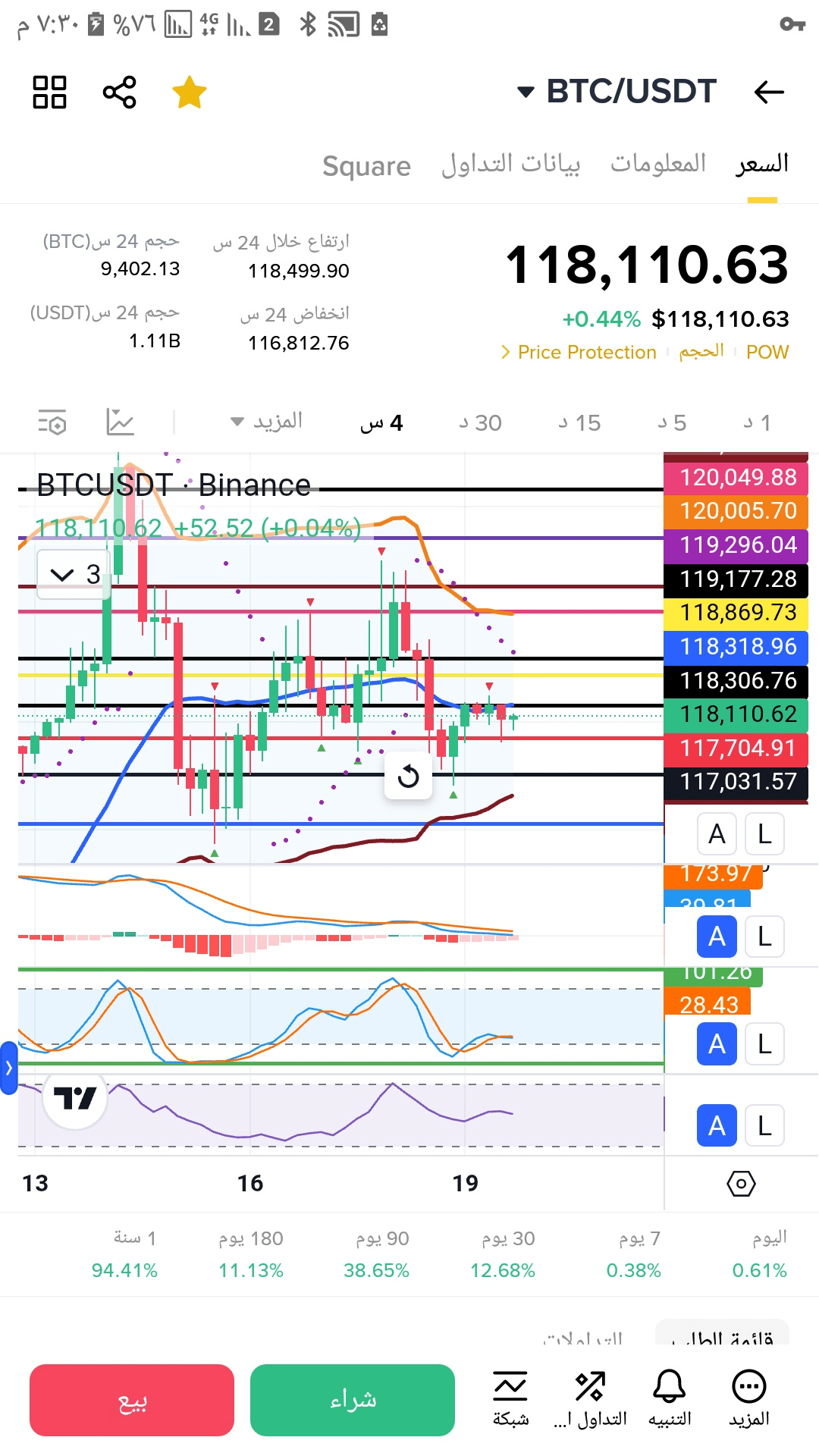Viewport: 819px width, 1456px height.
Task: Switch to the Square tab
Action: 366,166
